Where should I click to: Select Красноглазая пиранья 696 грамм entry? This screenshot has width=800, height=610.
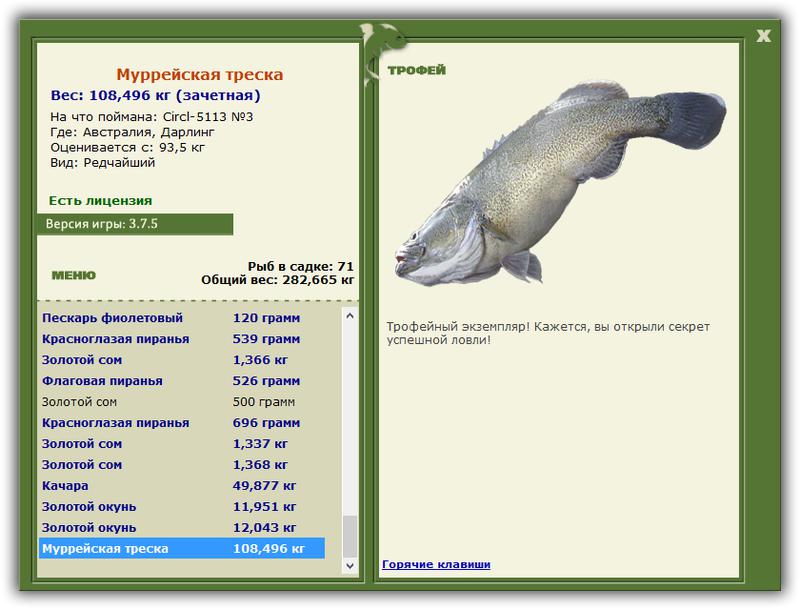pos(182,422)
